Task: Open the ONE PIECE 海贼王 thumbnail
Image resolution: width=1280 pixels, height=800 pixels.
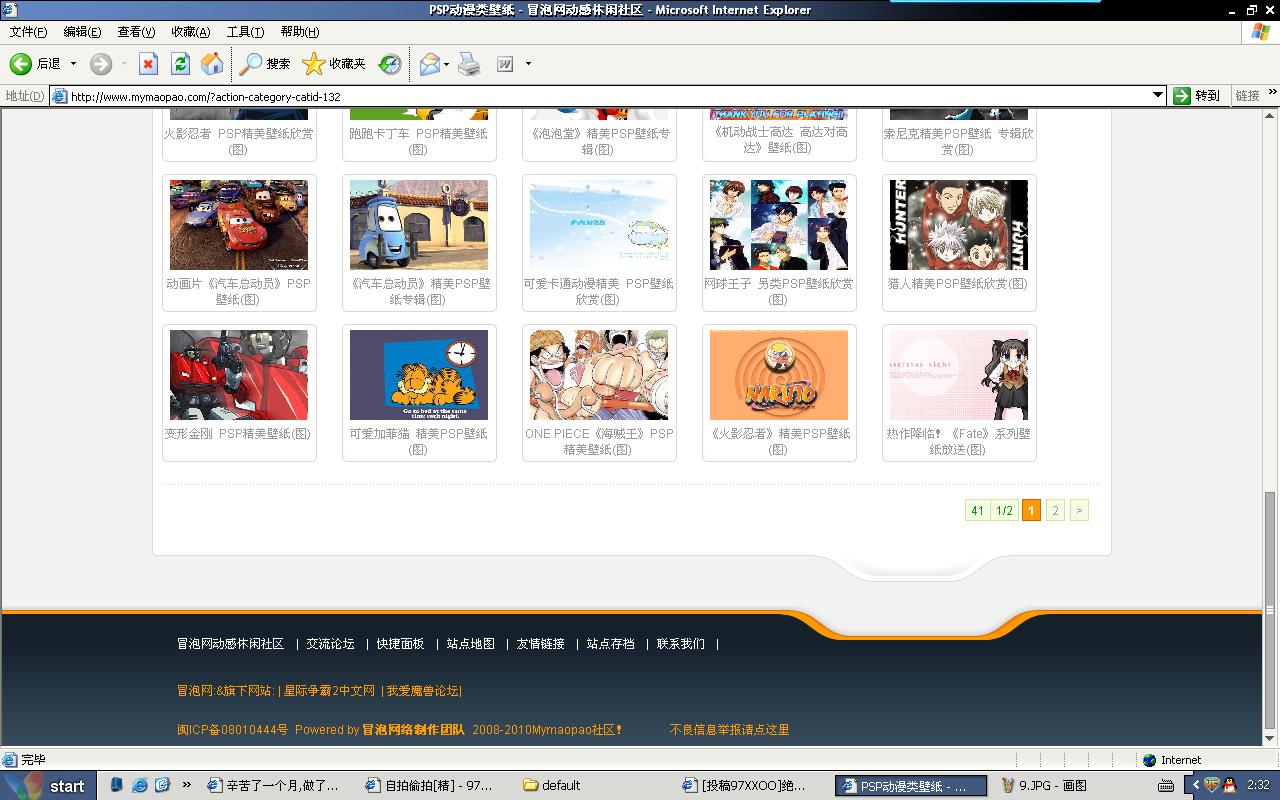Action: (x=599, y=375)
